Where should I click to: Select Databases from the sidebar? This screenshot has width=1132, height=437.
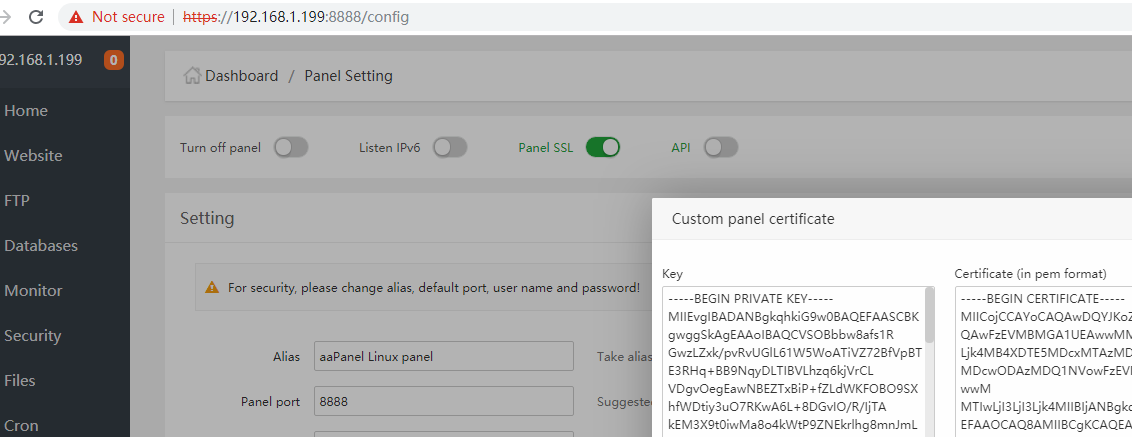pos(41,246)
